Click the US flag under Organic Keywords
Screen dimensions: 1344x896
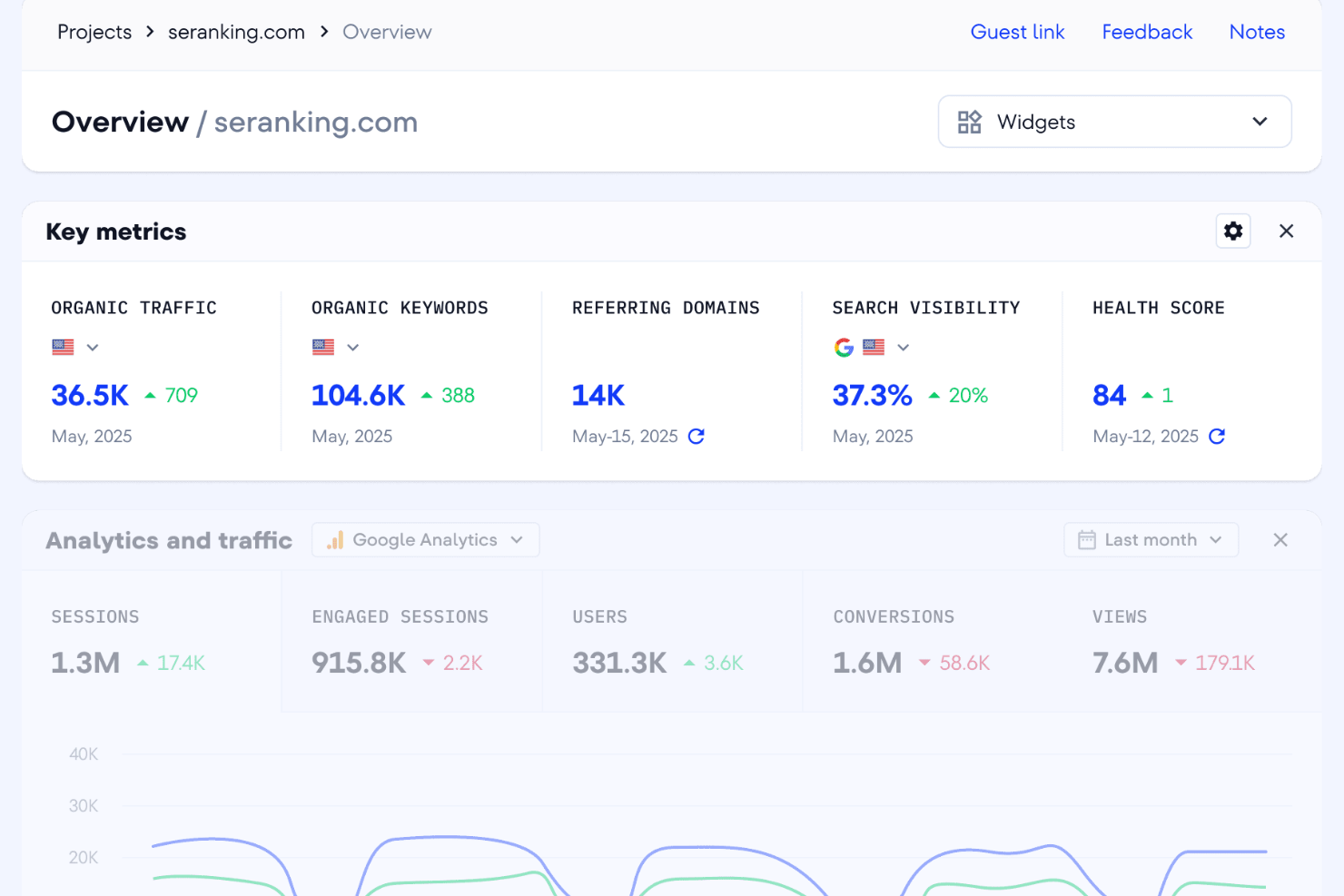click(322, 347)
